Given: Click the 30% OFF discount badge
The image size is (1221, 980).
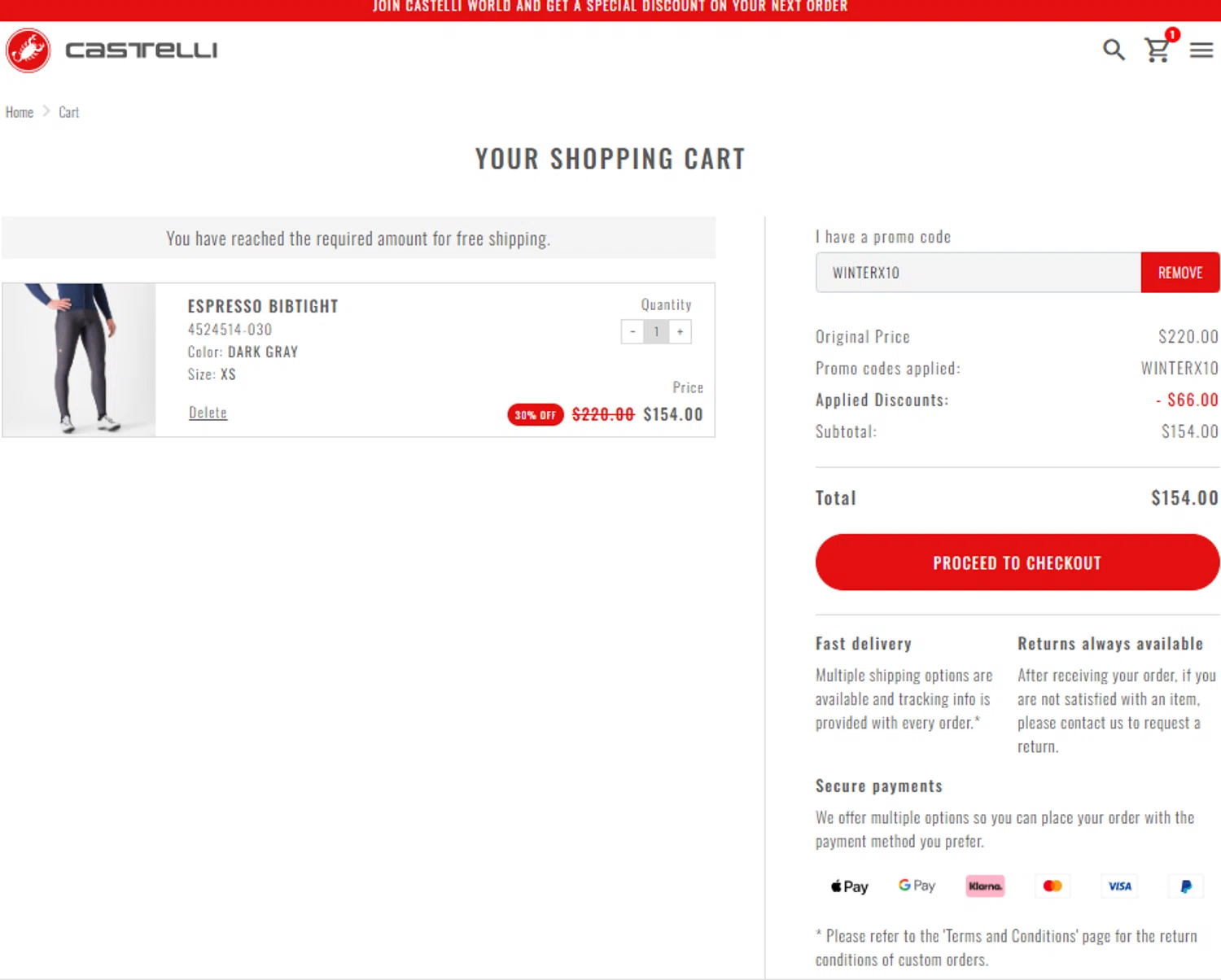Looking at the screenshot, I should (x=536, y=415).
